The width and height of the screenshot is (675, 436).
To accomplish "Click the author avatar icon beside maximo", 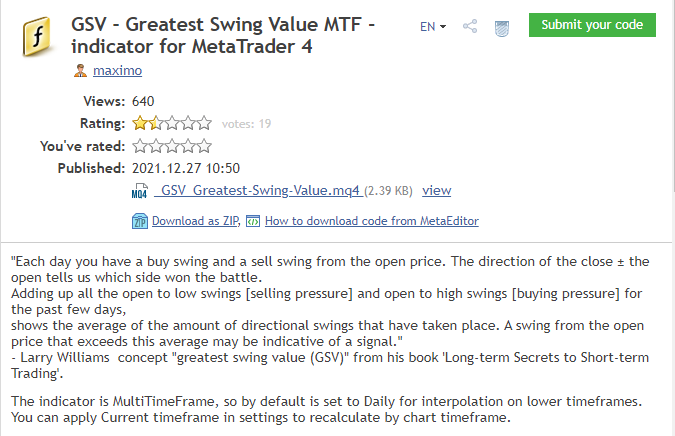I will (x=82, y=71).
